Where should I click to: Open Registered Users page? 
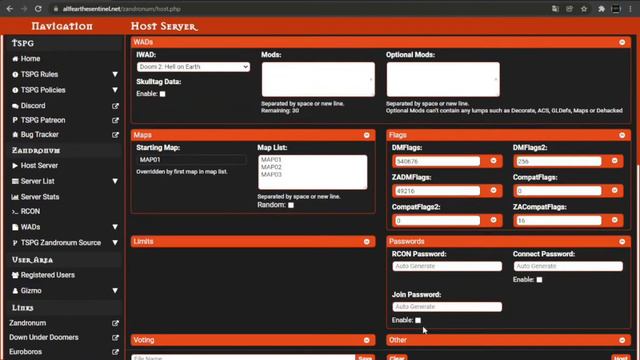point(47,275)
